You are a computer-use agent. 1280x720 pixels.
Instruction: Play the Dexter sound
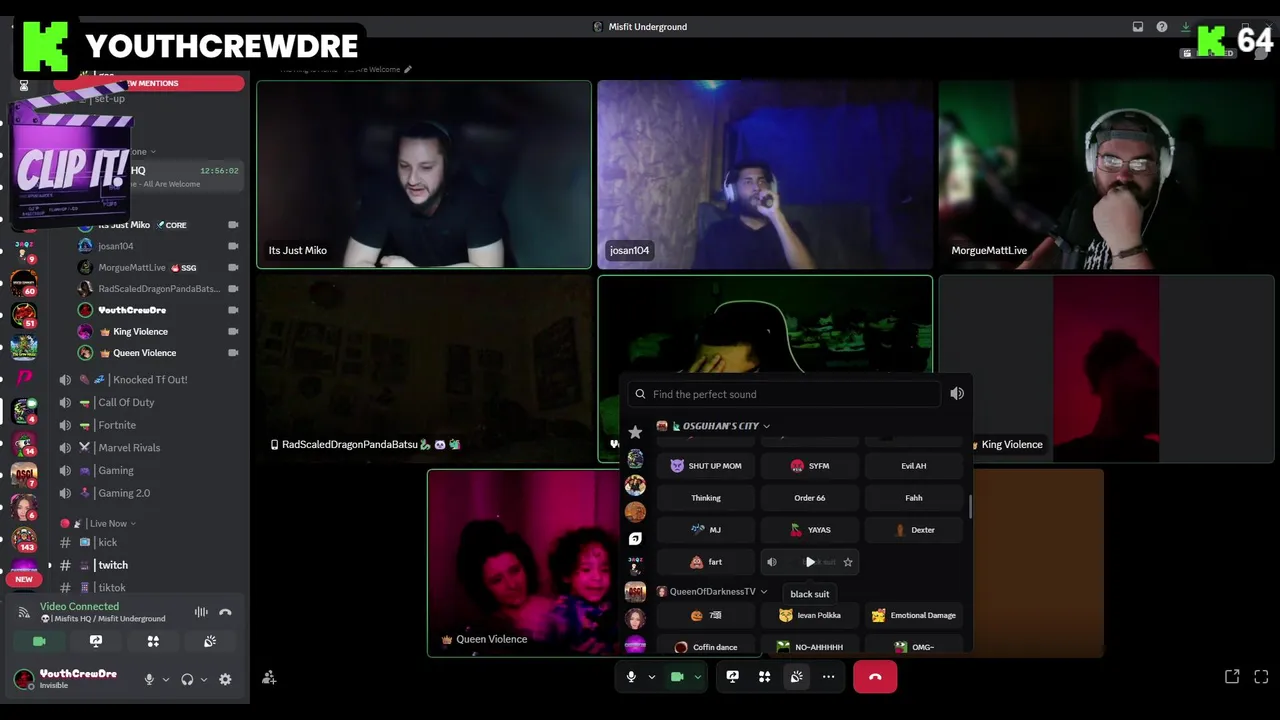914,530
